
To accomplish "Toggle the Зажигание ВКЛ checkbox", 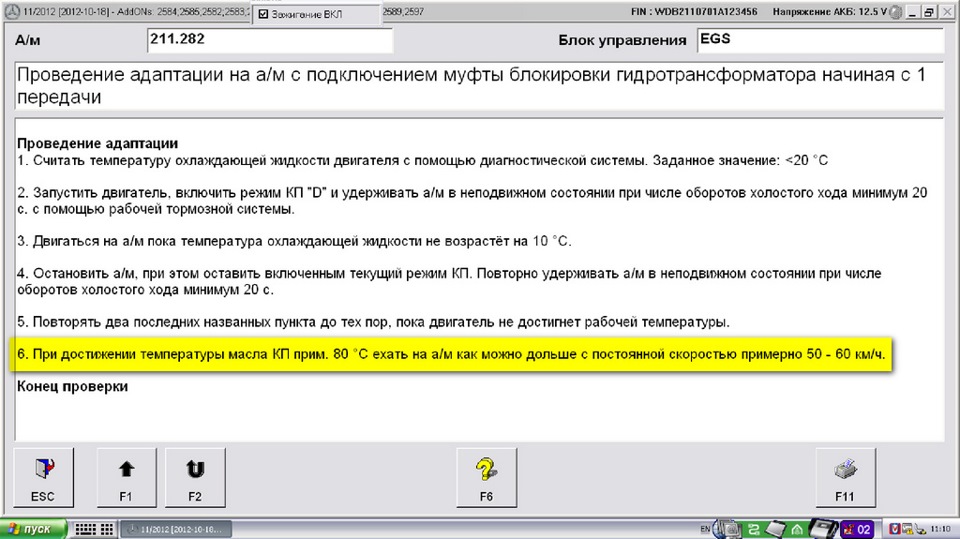I will click(x=263, y=14).
